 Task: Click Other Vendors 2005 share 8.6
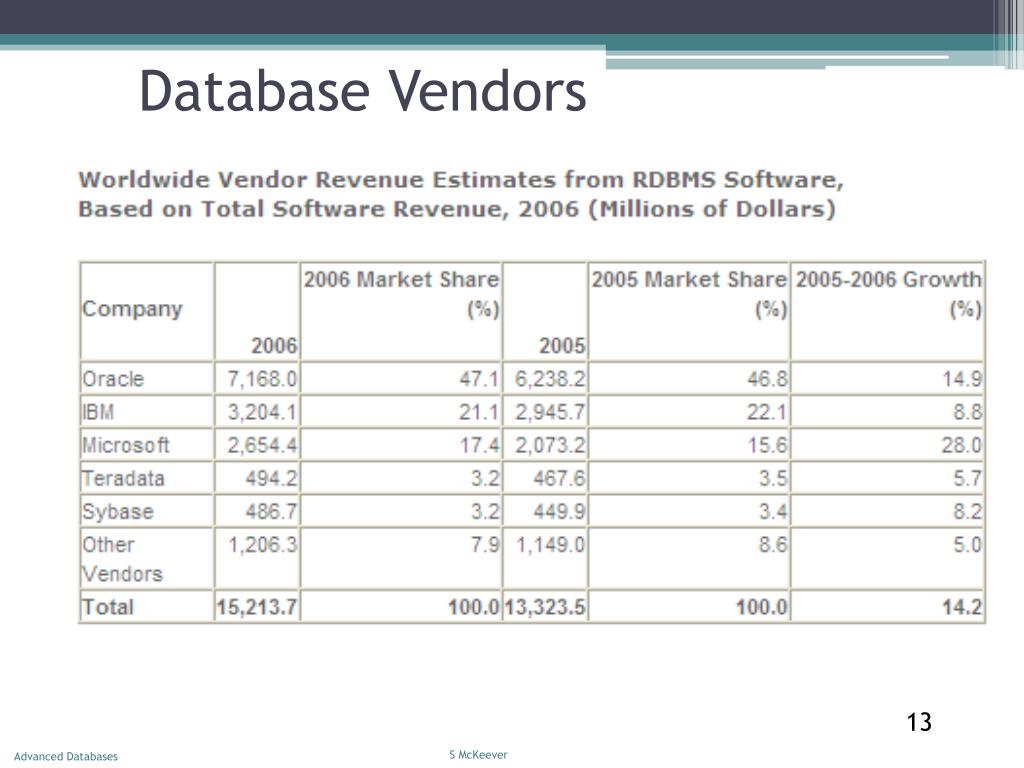[773, 545]
